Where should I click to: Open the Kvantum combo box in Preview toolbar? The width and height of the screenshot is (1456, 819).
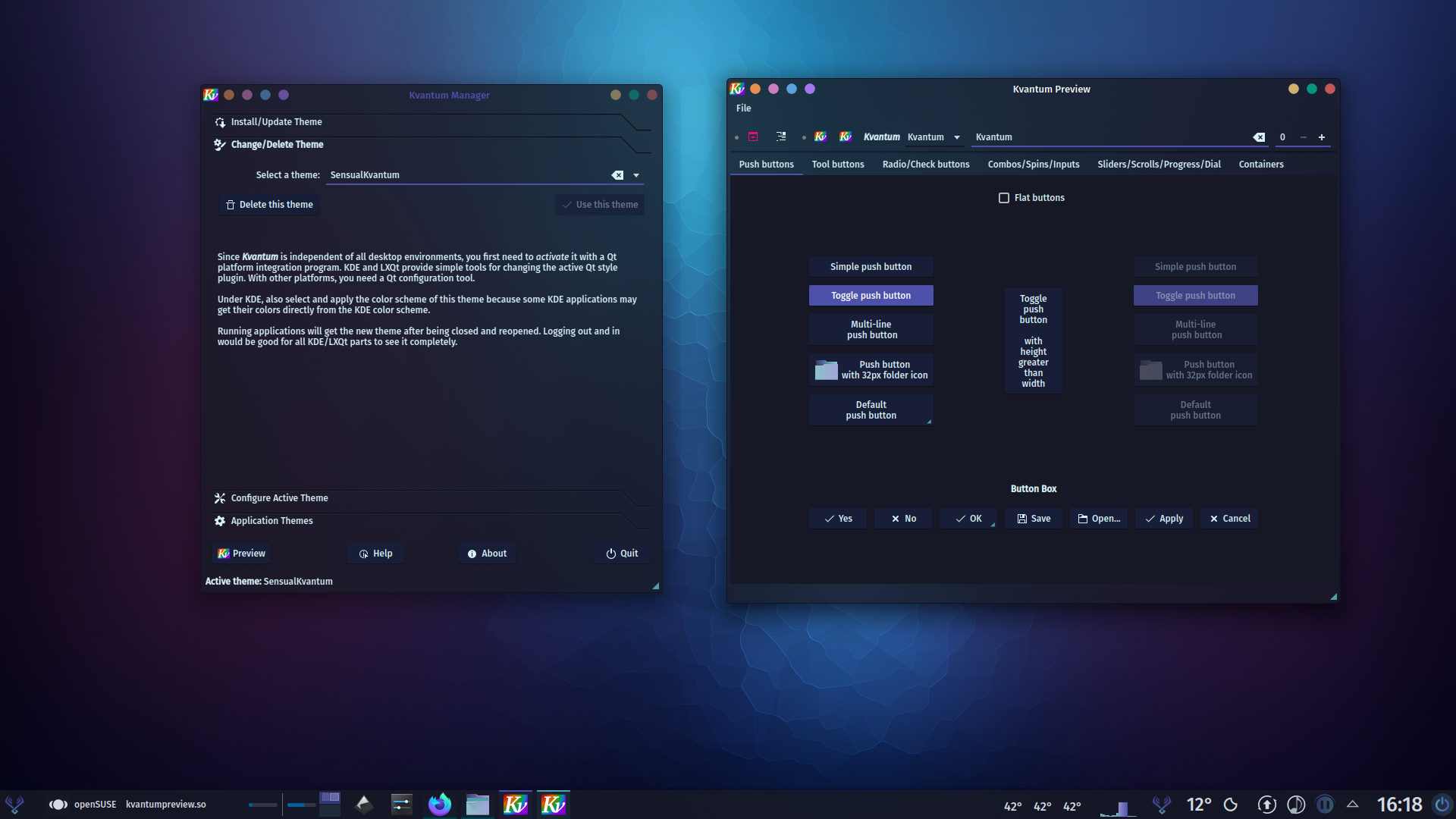[934, 137]
